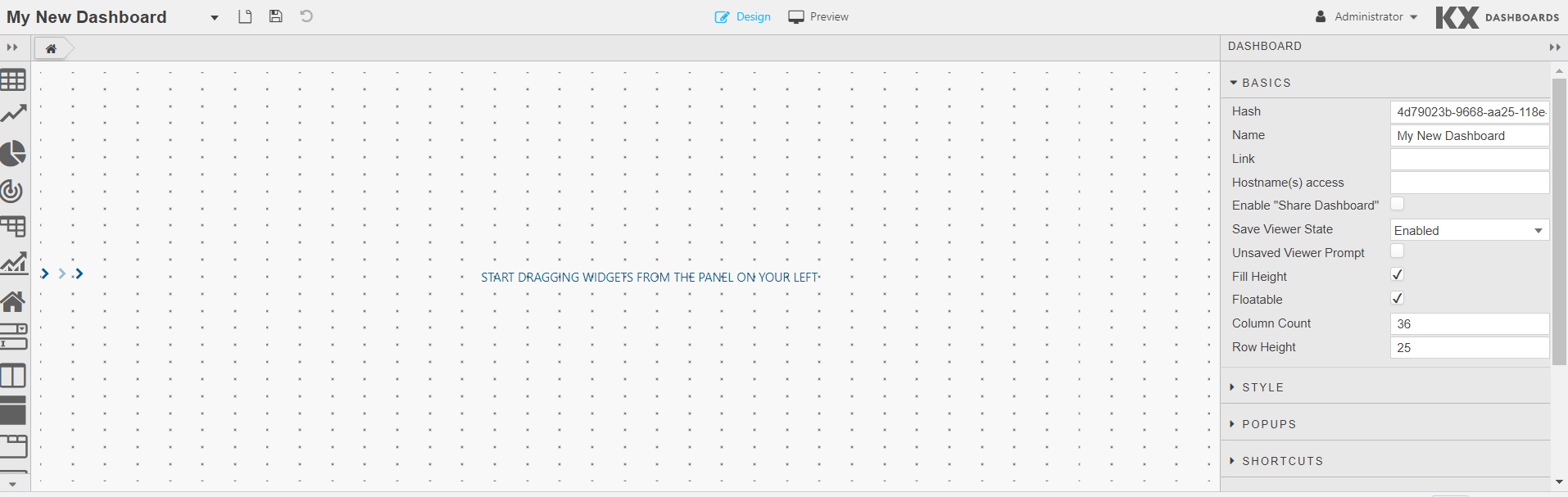Screen dimensions: 1568x497
Task: Switch to Design mode
Action: (743, 16)
